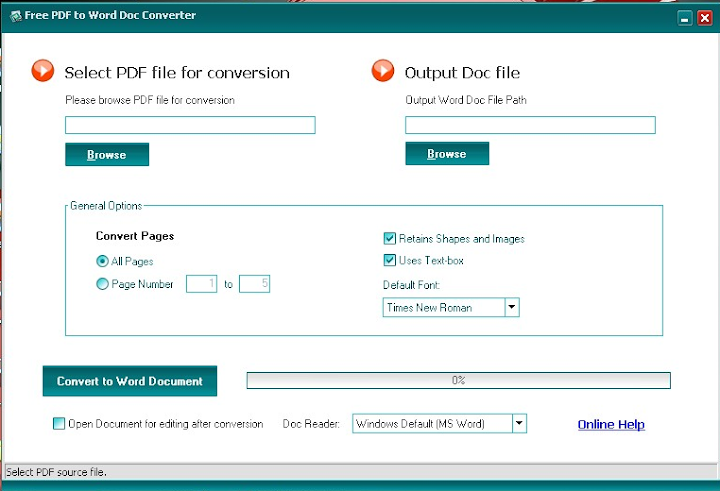
Task: Toggle the Uses Text-box checkbox
Action: 389,260
